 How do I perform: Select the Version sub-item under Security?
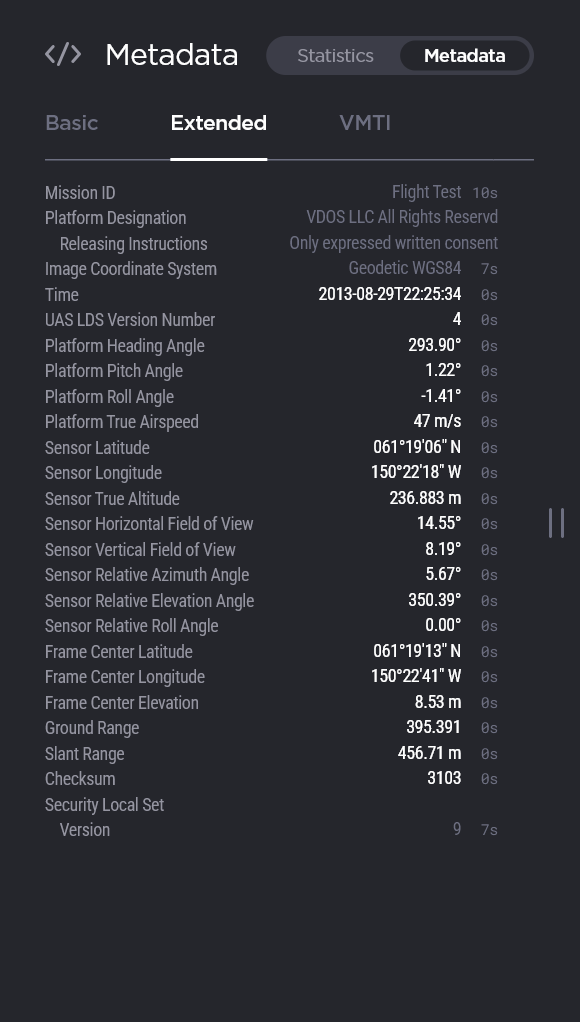click(85, 830)
